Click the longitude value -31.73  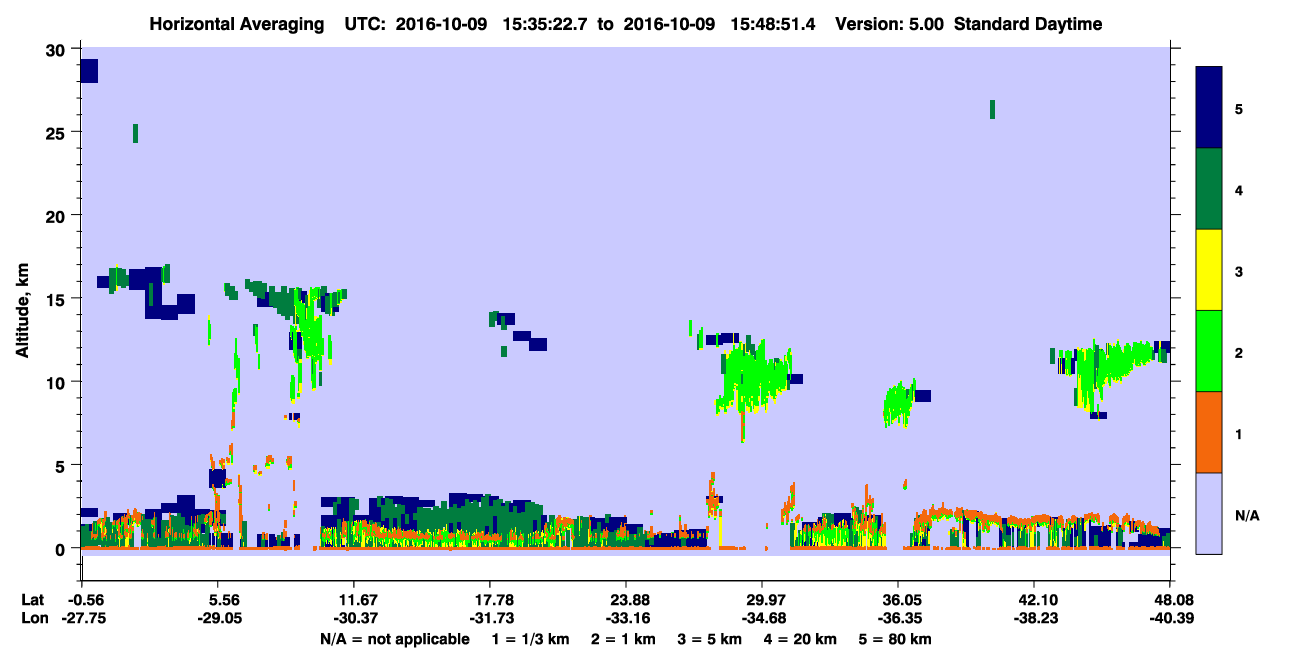(x=489, y=618)
